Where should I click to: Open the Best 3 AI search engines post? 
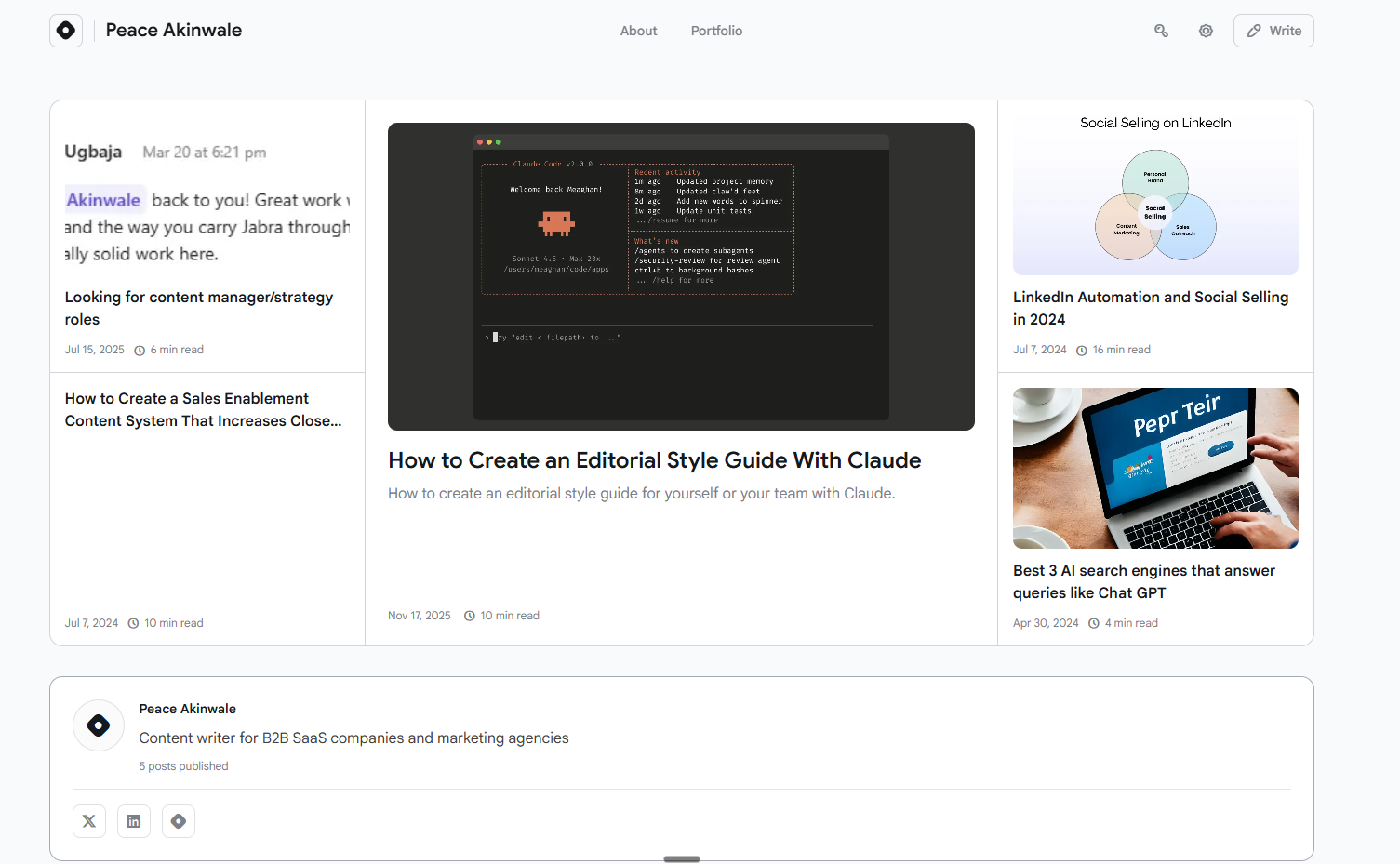pos(1143,581)
